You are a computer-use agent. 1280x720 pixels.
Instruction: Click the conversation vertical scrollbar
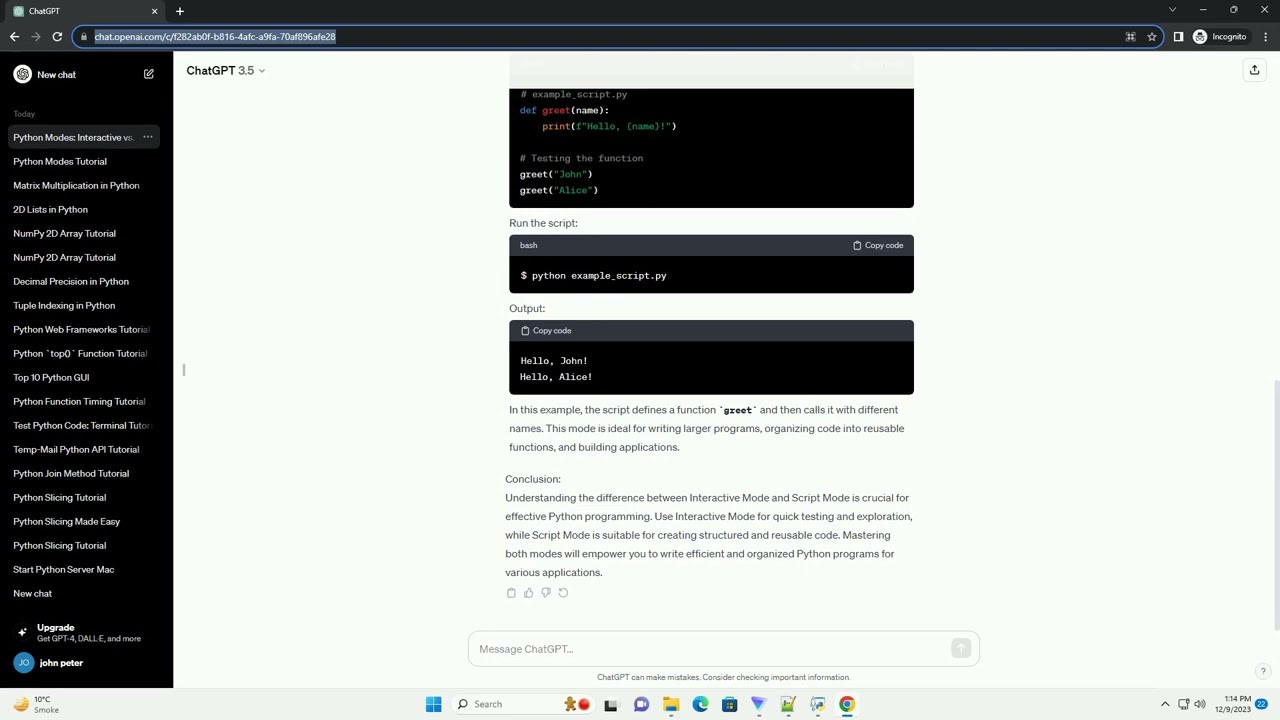1276,505
